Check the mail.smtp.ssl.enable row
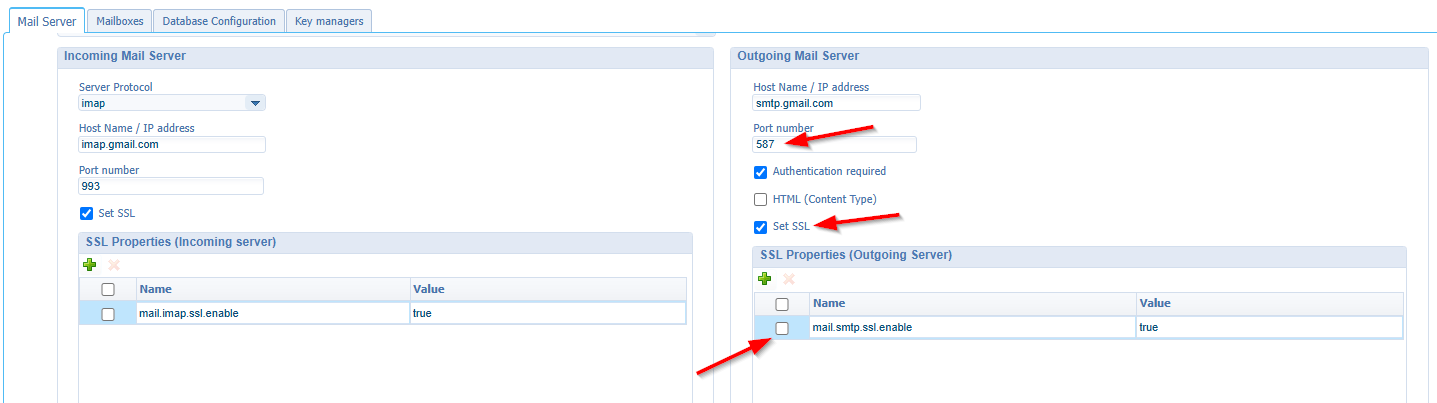 pos(782,328)
